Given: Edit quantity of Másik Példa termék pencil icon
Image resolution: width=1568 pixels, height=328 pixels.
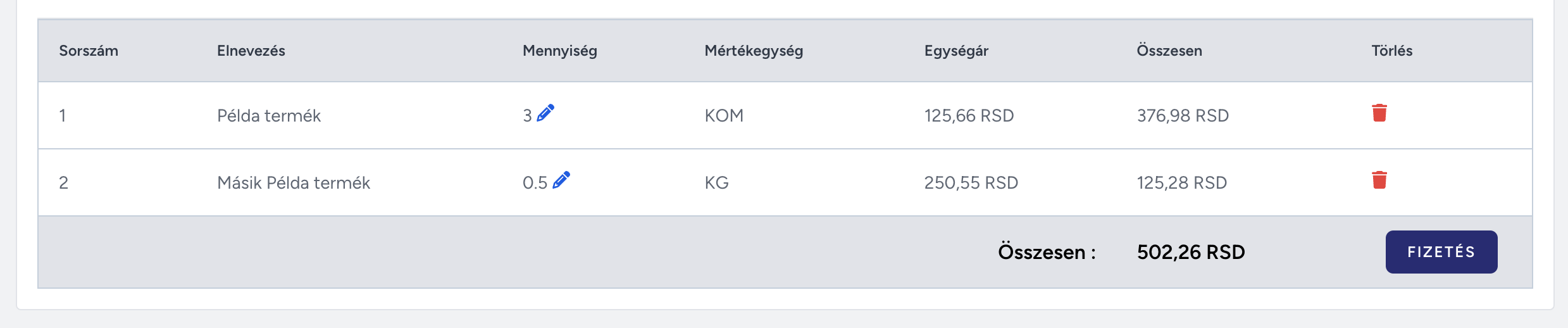Looking at the screenshot, I should click(x=561, y=180).
